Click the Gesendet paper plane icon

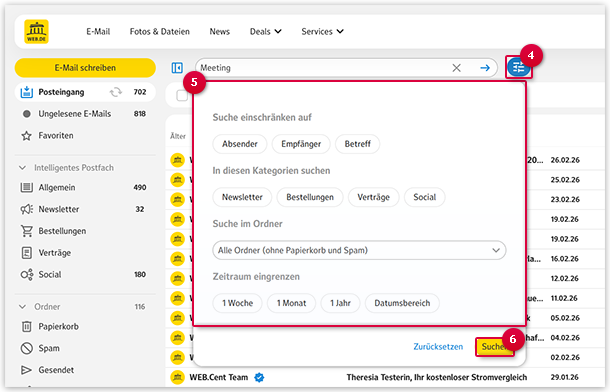(26, 370)
